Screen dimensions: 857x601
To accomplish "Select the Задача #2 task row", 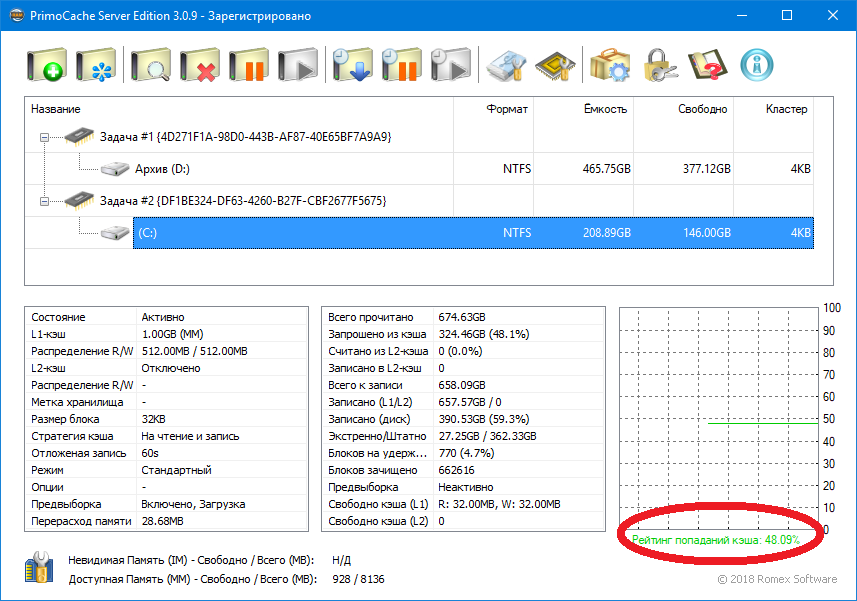I will click(x=243, y=201).
